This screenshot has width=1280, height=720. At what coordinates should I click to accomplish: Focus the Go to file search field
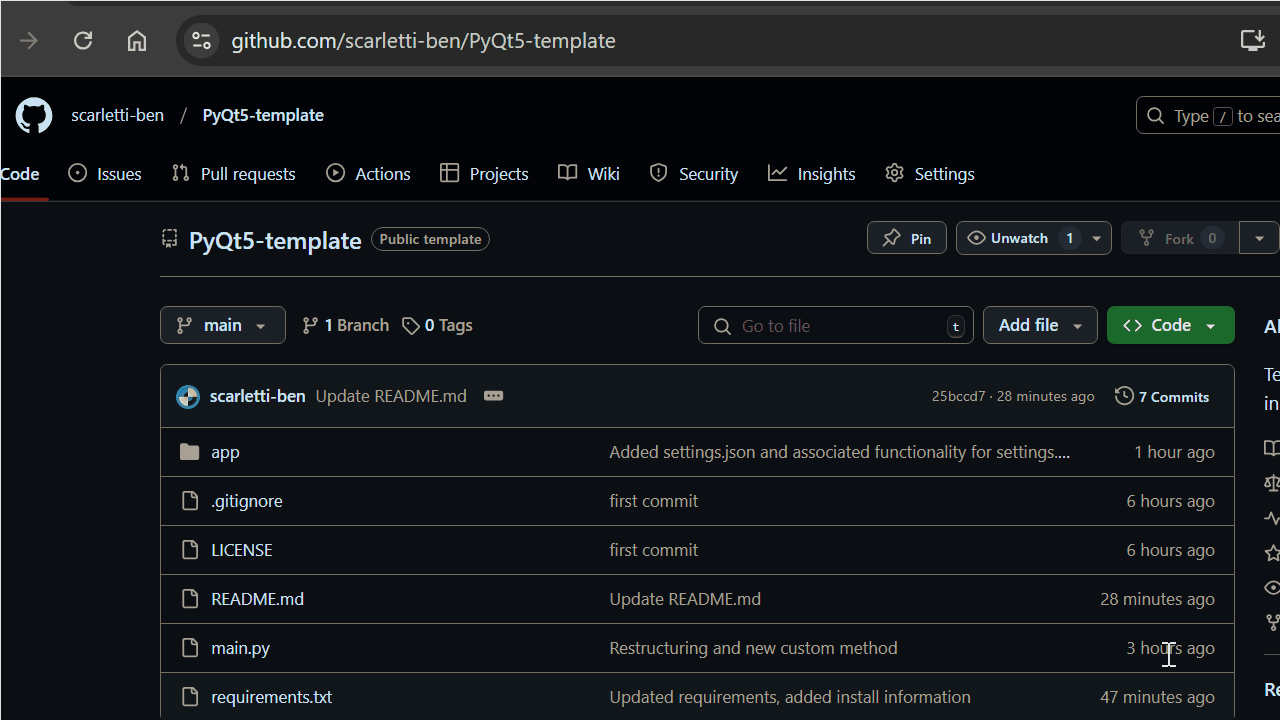point(836,326)
